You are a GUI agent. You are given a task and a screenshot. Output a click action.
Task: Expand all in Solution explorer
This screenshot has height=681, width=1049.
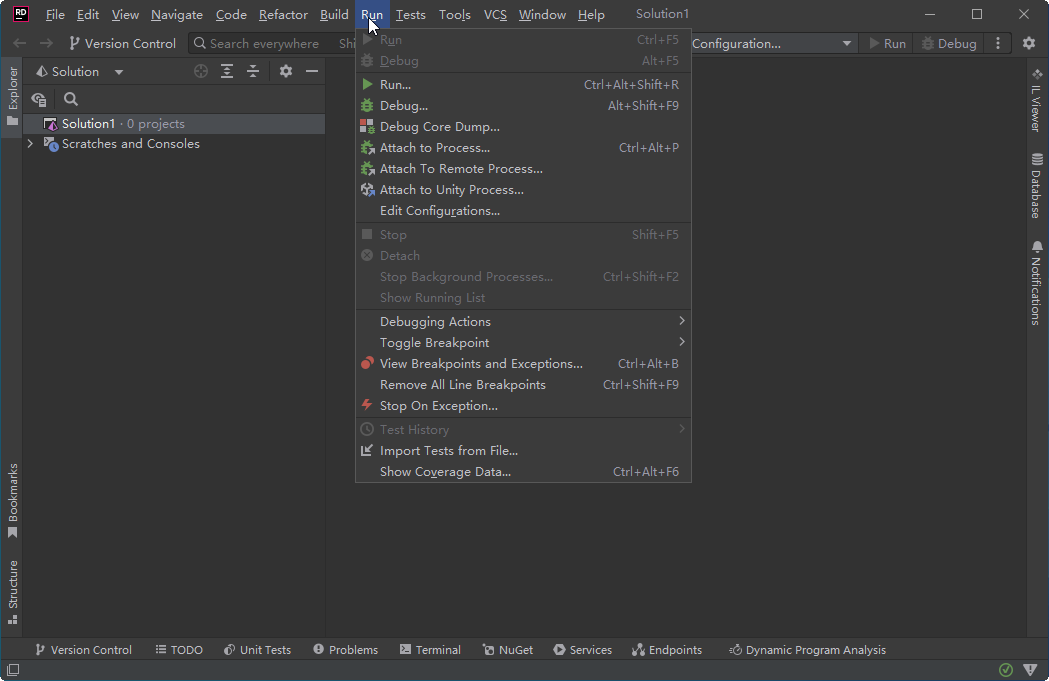[x=227, y=72]
